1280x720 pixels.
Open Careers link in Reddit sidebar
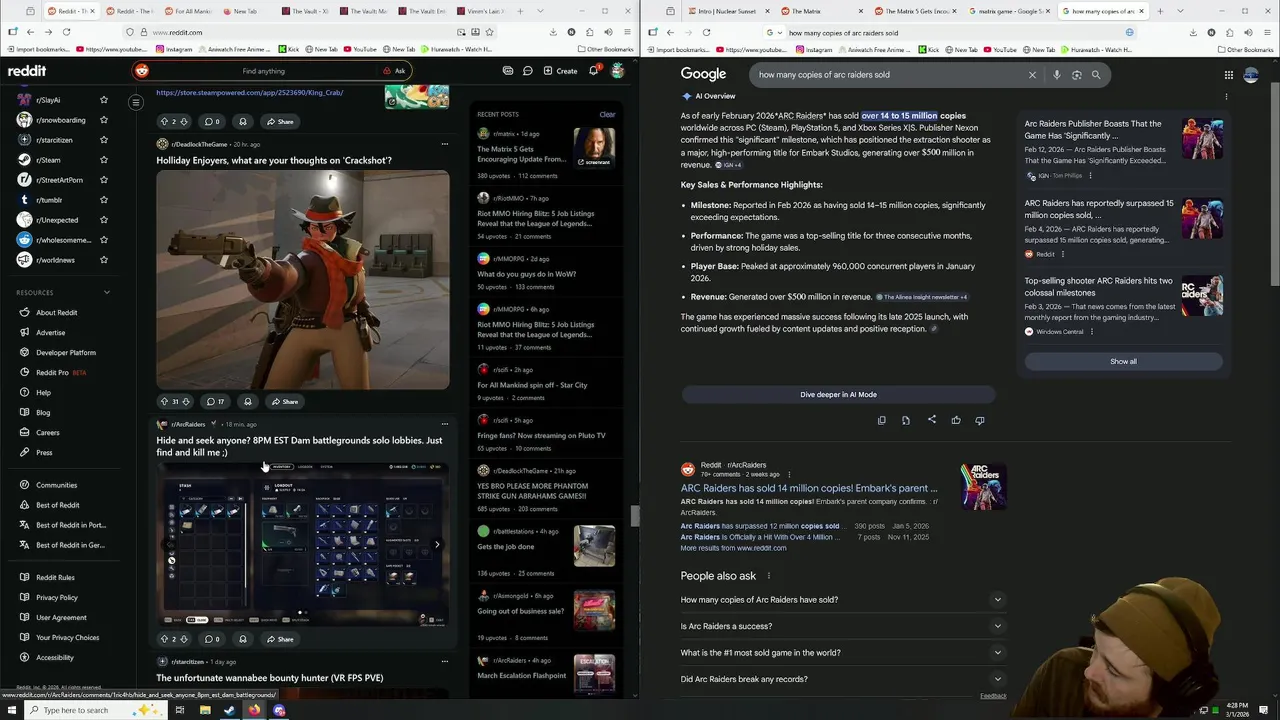point(47,433)
